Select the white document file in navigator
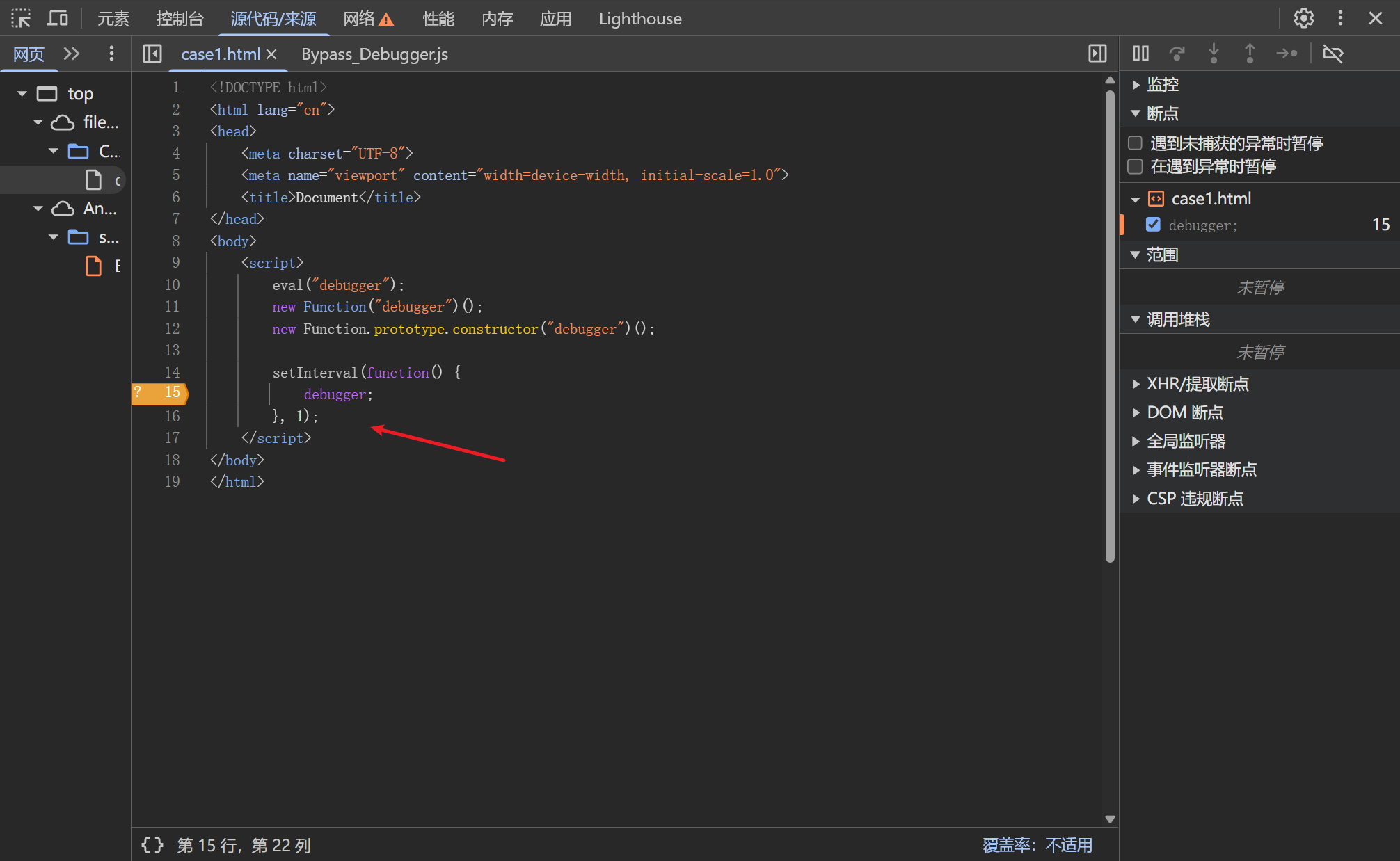The height and width of the screenshot is (861, 1400). [x=93, y=180]
